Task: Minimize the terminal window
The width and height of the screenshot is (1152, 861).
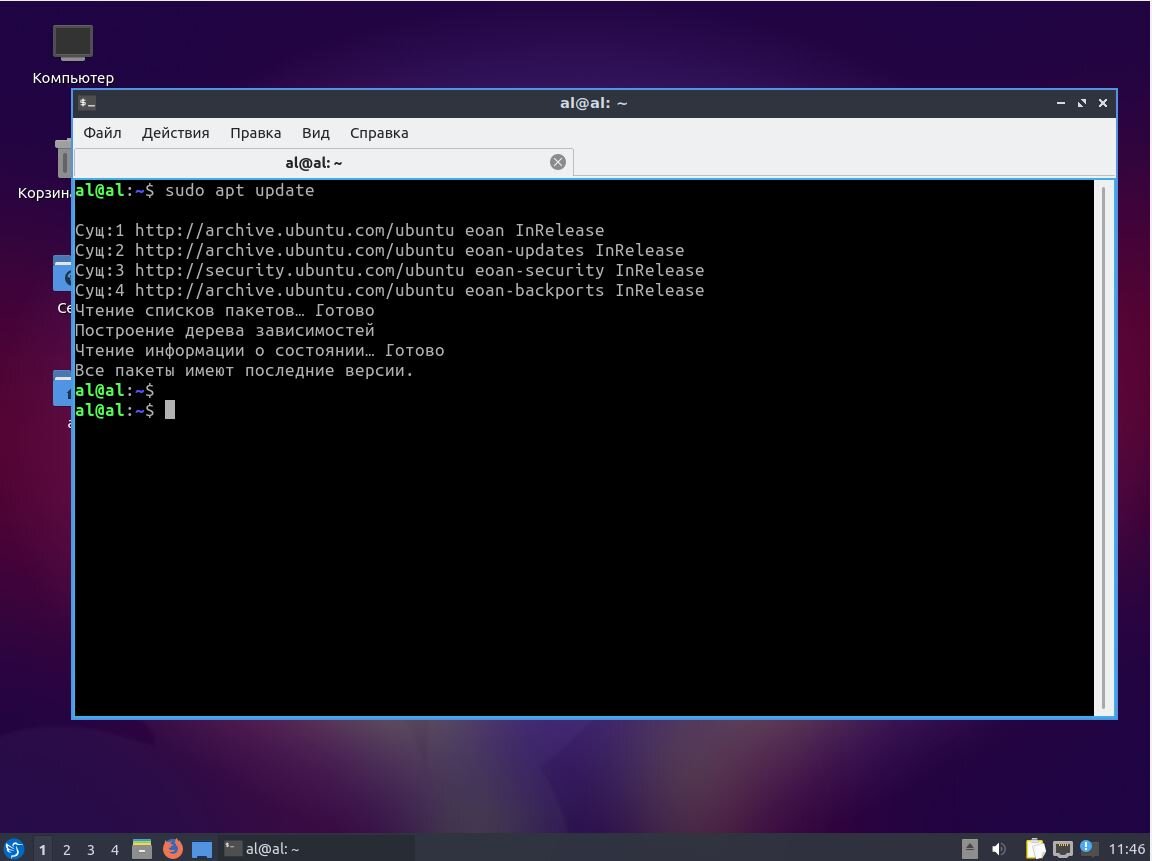Action: 1061,103
